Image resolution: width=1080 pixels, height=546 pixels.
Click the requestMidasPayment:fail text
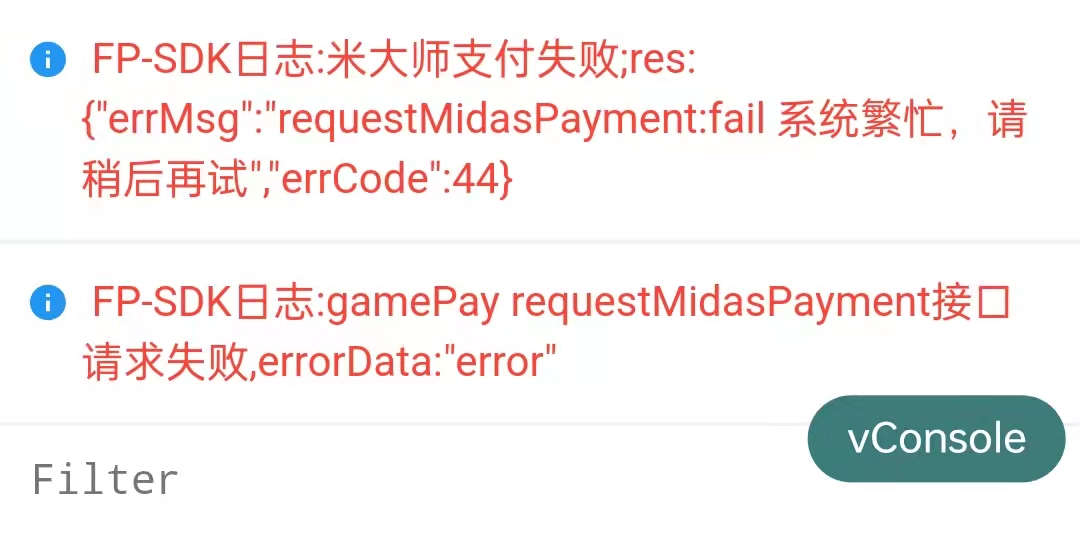coord(521,121)
